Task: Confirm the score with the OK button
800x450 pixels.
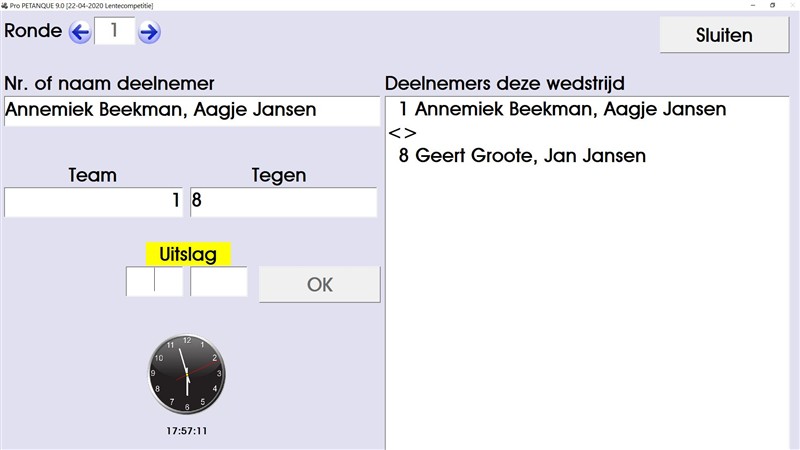Action: pos(319,284)
